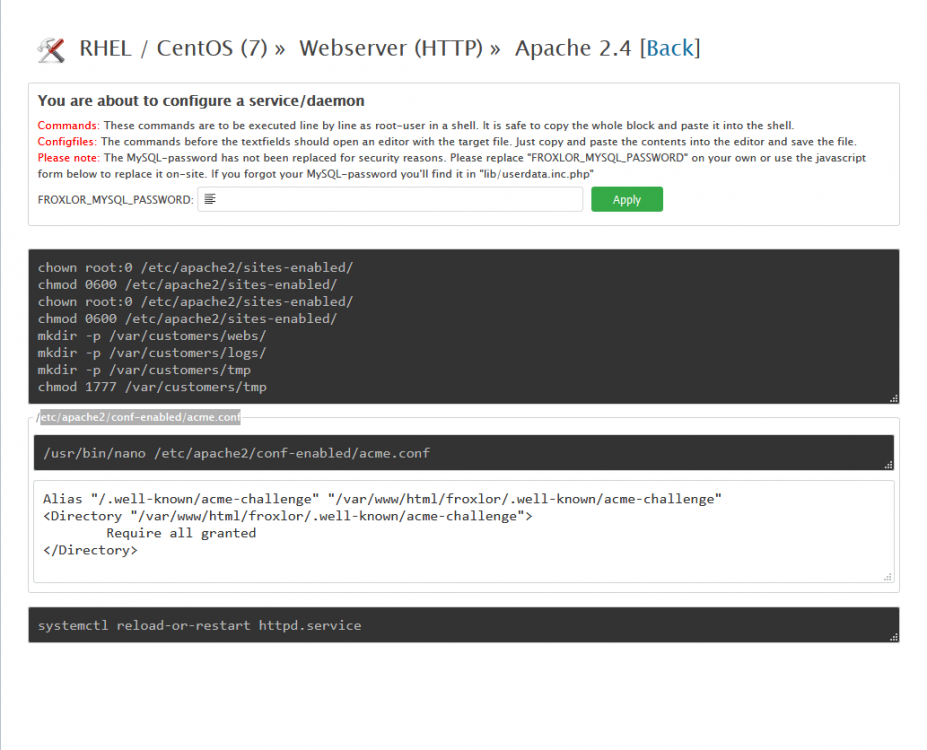
Task: Click resize grip of systemctl command box
Action: click(x=892, y=636)
